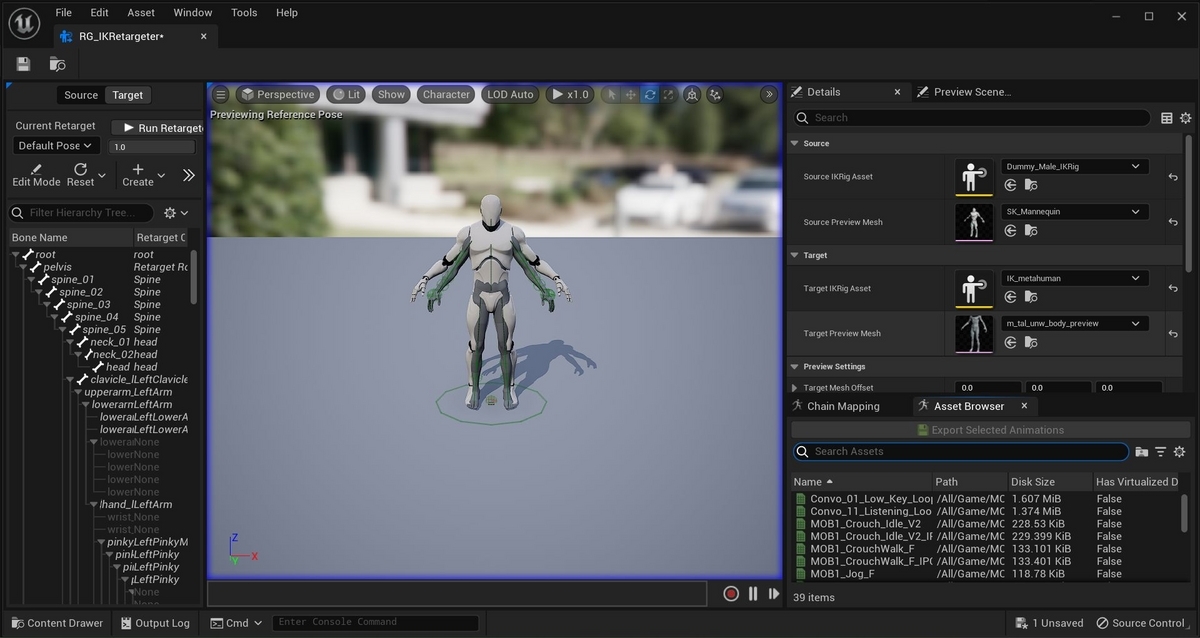Click the surface snapping icon in viewport
This screenshot has height=638, width=1200.
715,95
